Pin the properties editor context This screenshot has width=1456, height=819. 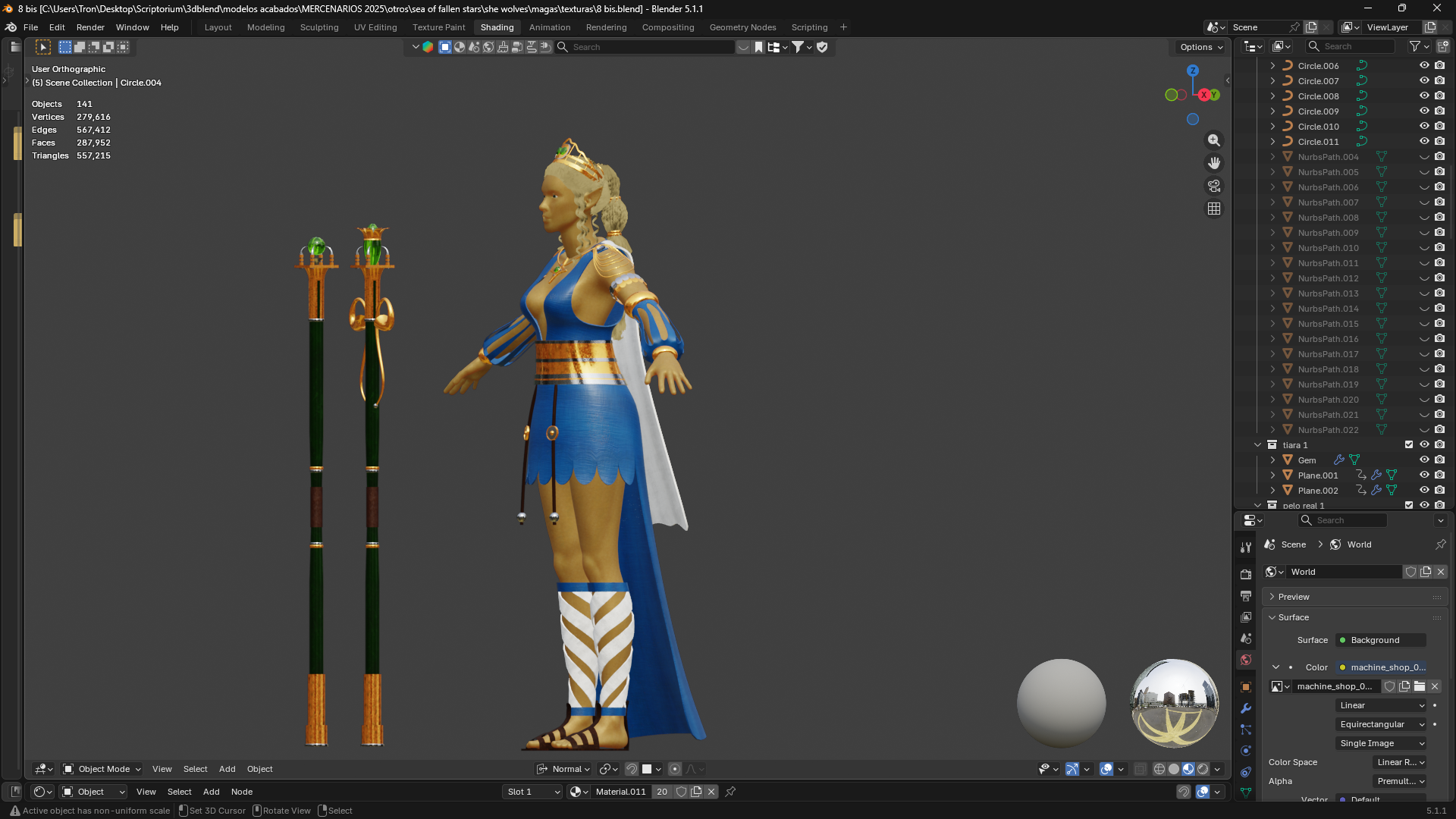tap(1440, 544)
